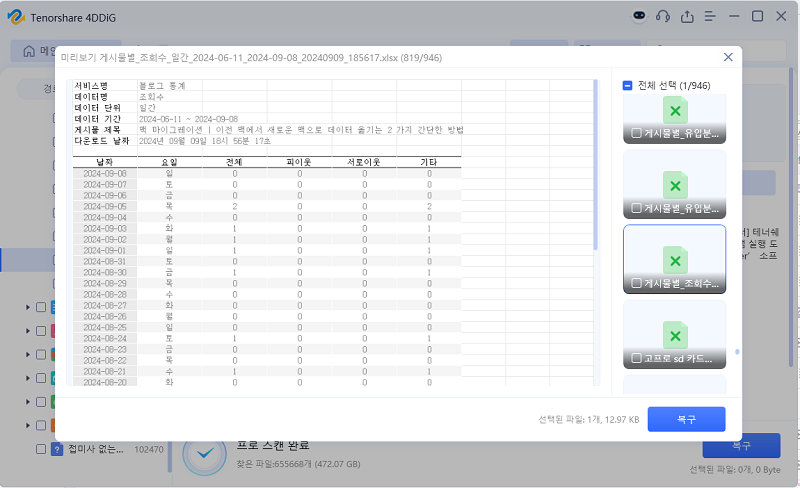Toggle the 전체 선택 (1/946) checkbox
The width and height of the screenshot is (800, 488).
point(628,85)
